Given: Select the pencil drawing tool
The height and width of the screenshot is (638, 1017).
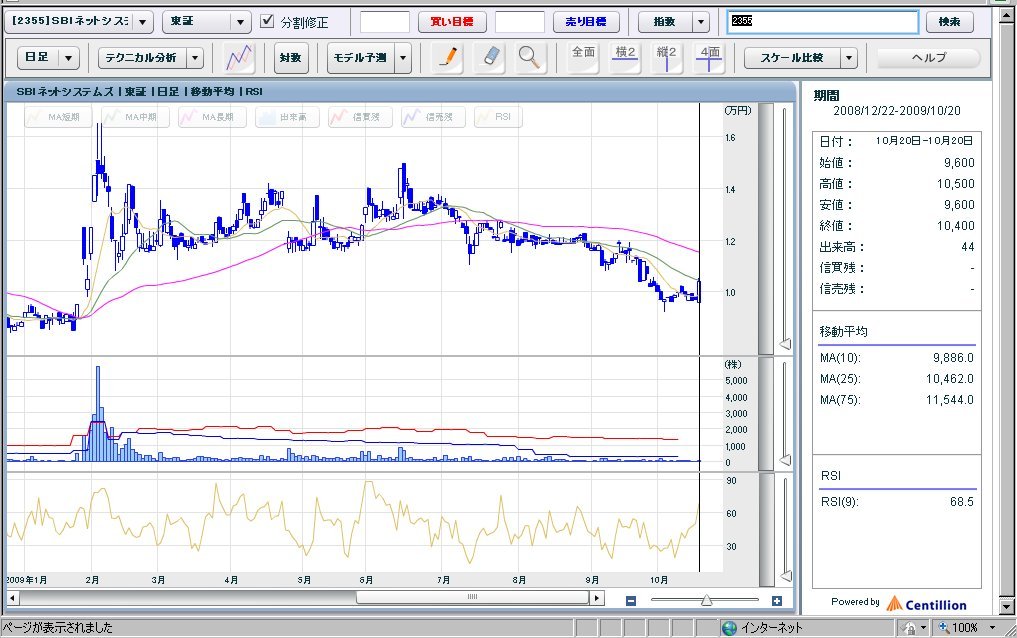Looking at the screenshot, I should (450, 58).
